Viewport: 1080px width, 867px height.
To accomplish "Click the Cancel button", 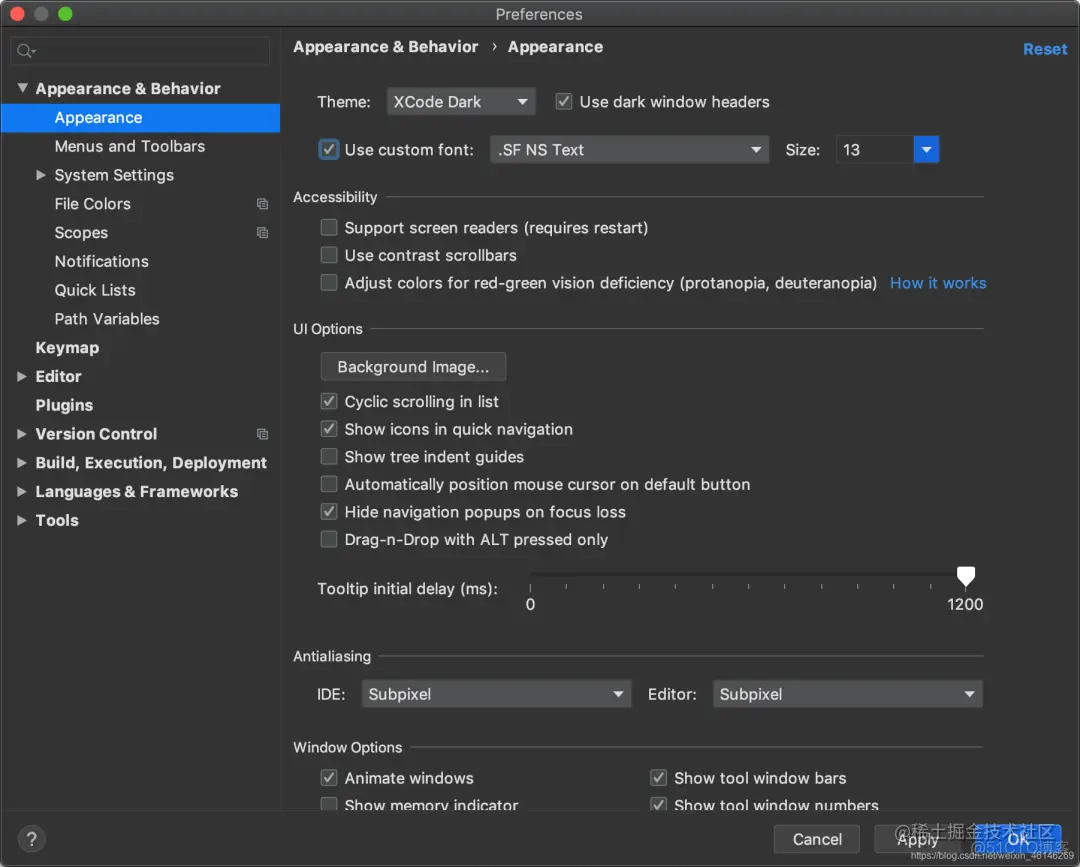I will 817,839.
